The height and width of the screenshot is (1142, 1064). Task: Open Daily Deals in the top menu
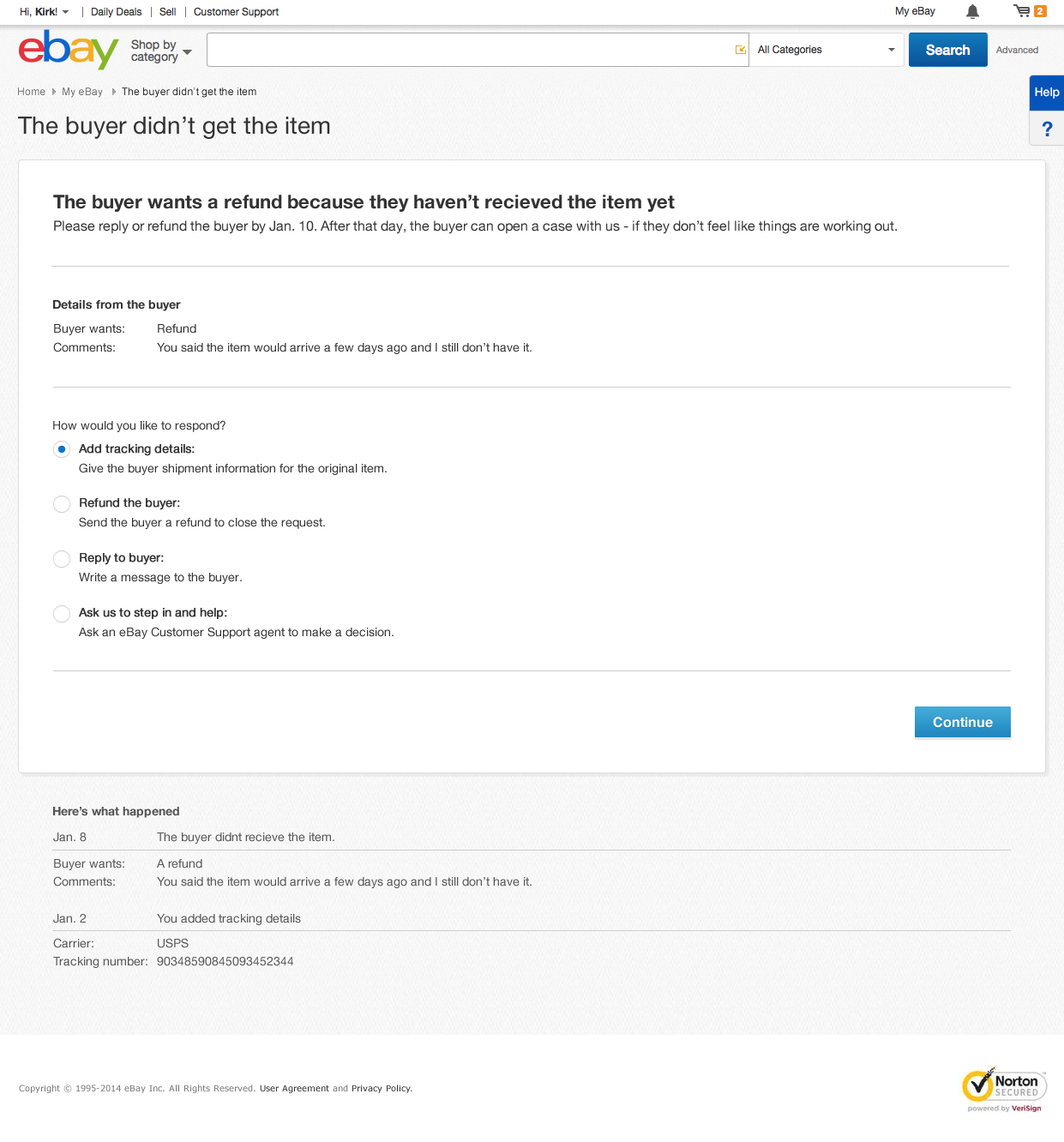click(117, 12)
